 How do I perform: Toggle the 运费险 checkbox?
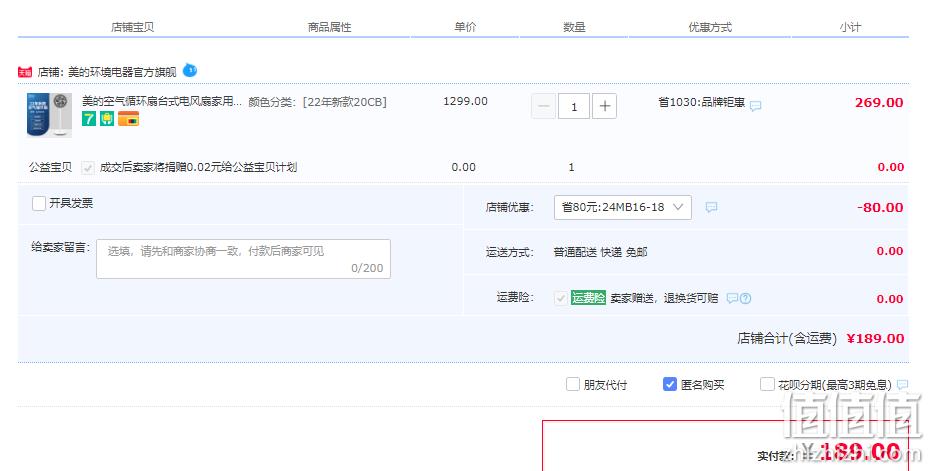(x=560, y=298)
